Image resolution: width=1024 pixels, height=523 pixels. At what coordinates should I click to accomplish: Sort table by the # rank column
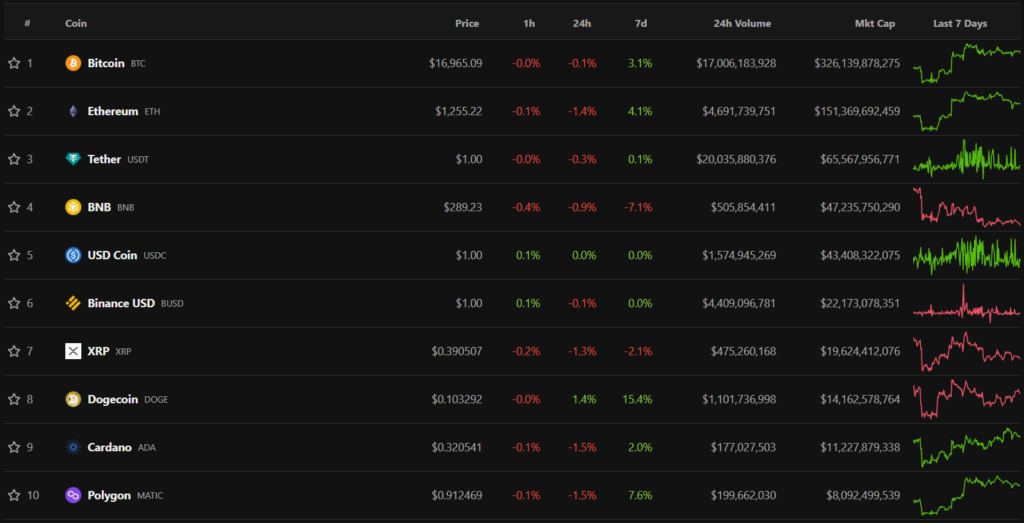click(27, 24)
